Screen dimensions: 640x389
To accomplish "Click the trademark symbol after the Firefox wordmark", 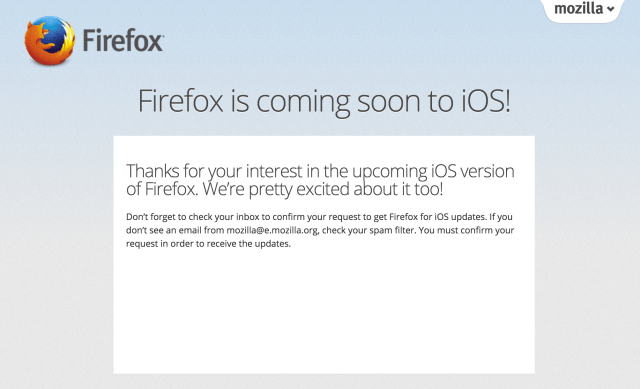I will click(162, 36).
